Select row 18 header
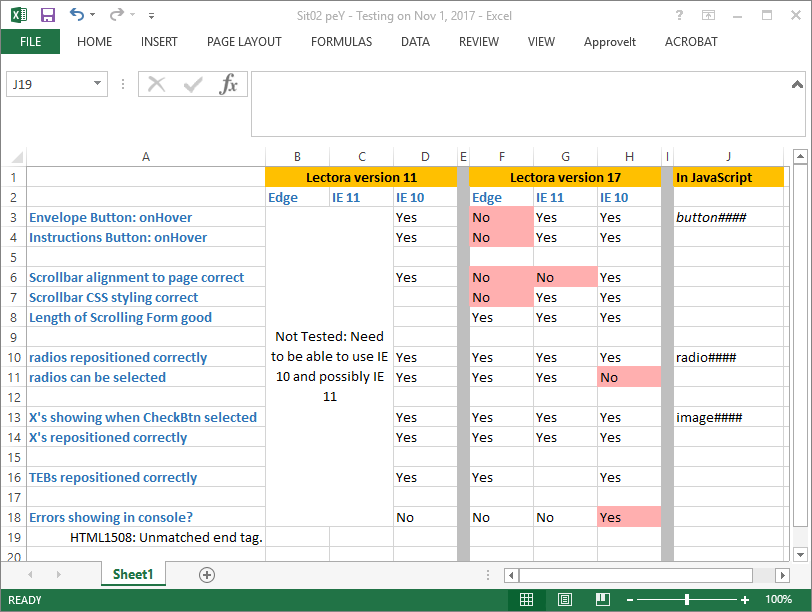Viewport: 812px width, 612px height. 14,517
